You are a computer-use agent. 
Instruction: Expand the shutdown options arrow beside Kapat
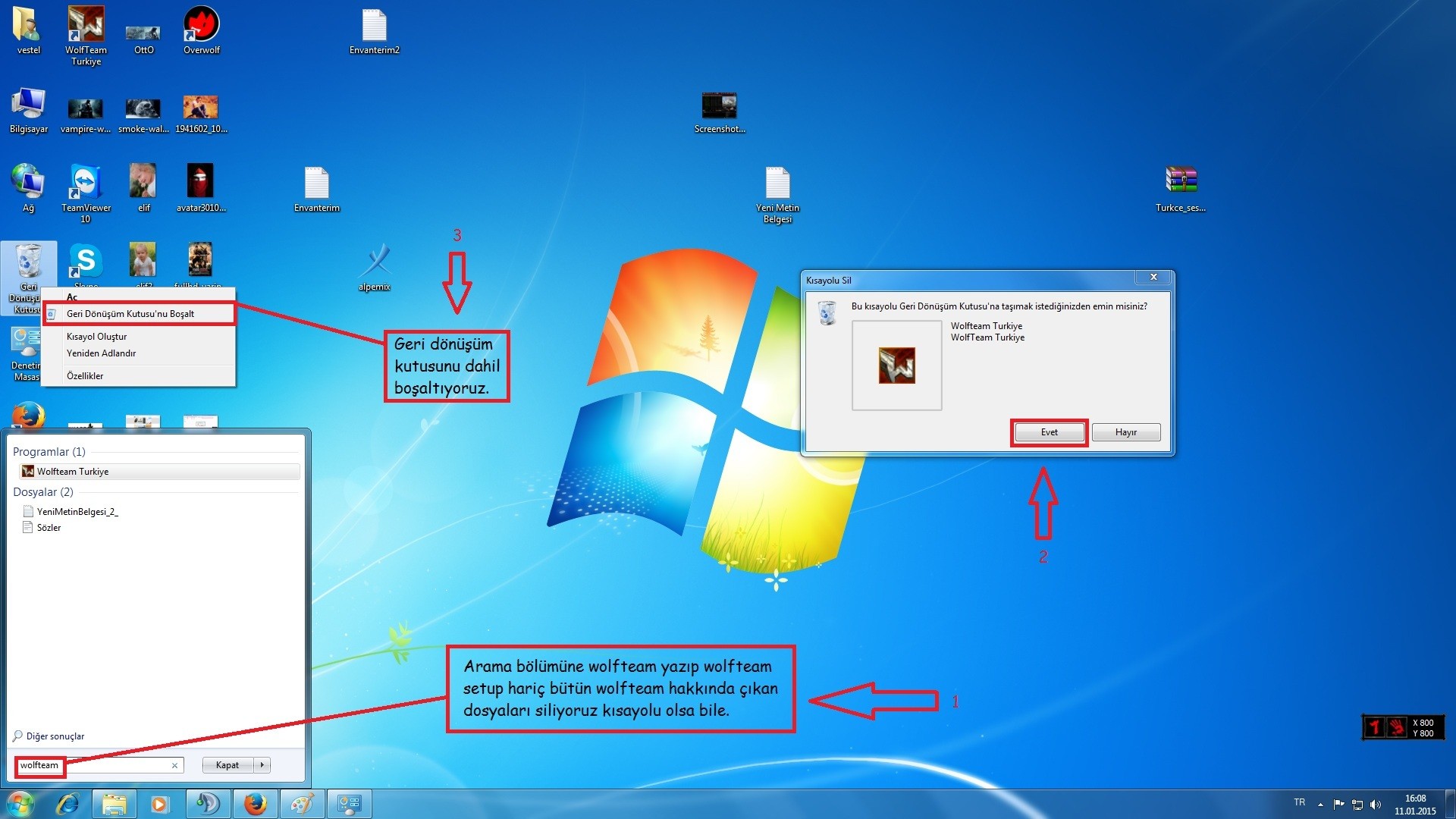[x=262, y=765]
